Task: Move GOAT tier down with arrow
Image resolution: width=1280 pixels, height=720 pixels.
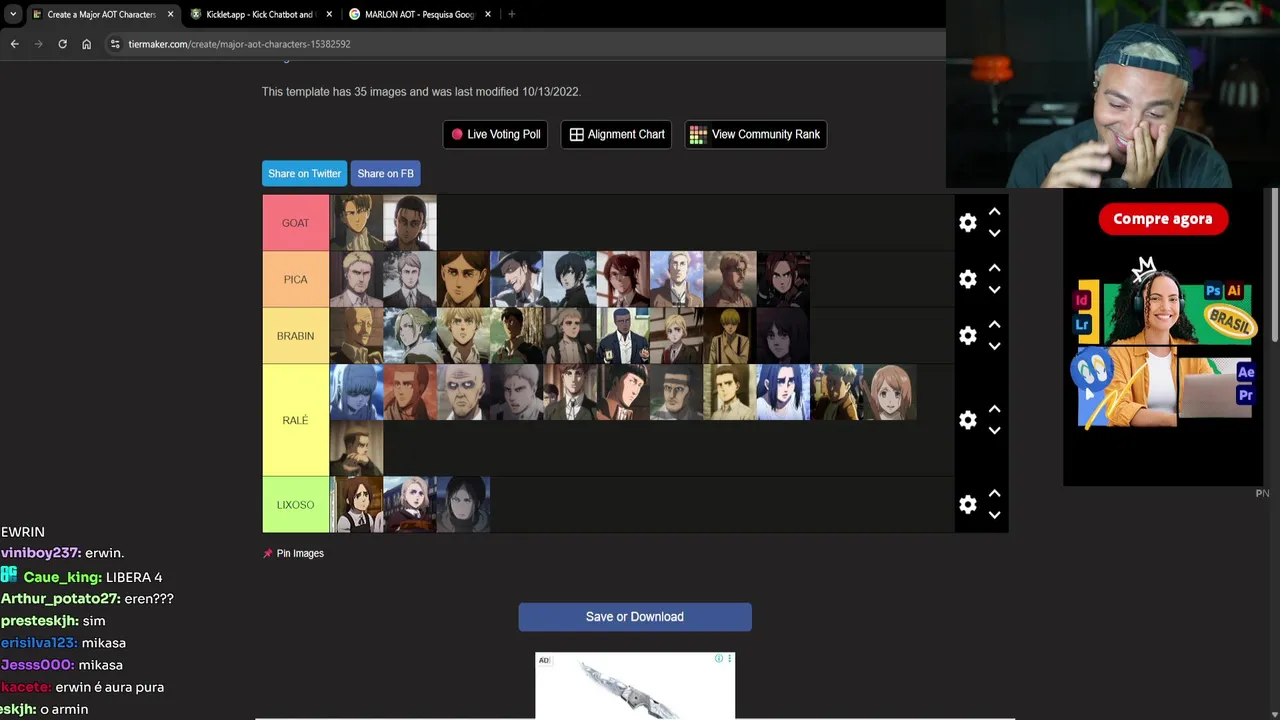Action: [994, 233]
